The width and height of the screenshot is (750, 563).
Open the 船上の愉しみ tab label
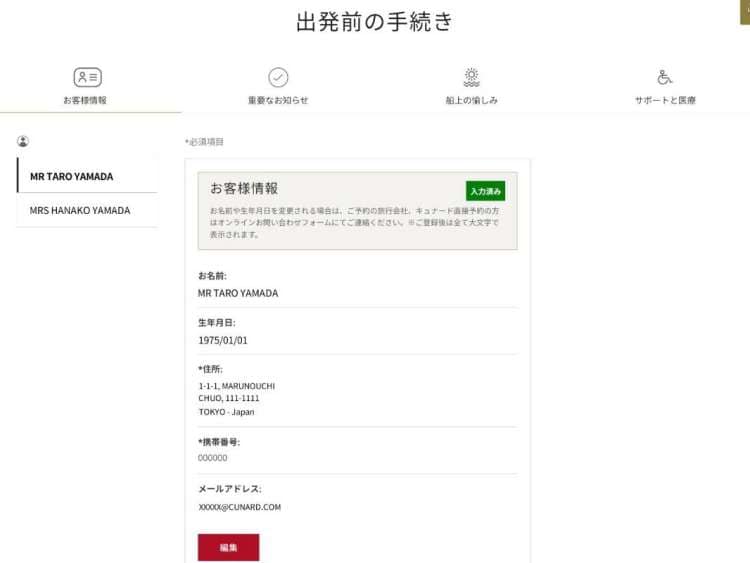click(471, 100)
